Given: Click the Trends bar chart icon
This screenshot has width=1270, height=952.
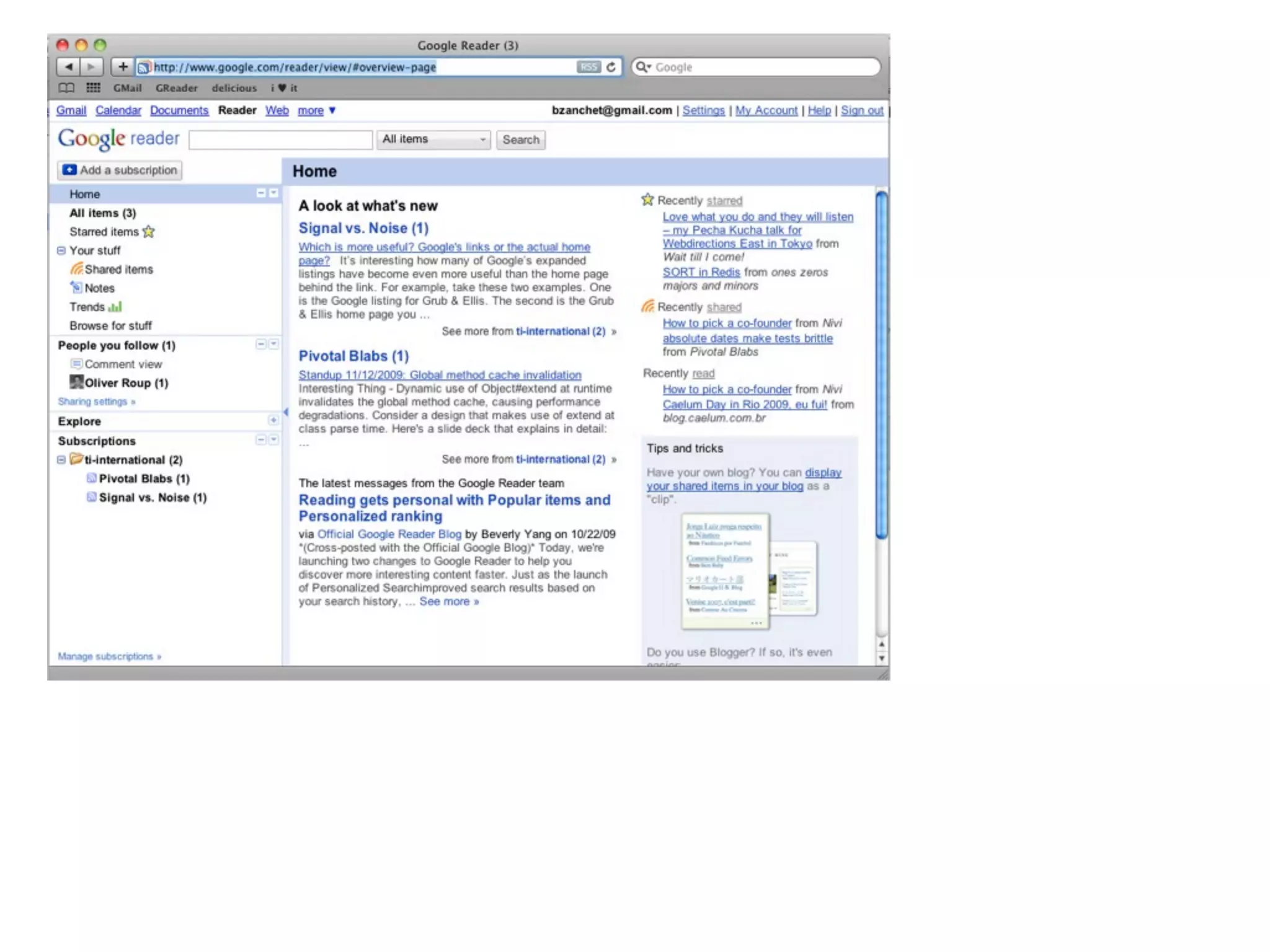Looking at the screenshot, I should (x=115, y=307).
